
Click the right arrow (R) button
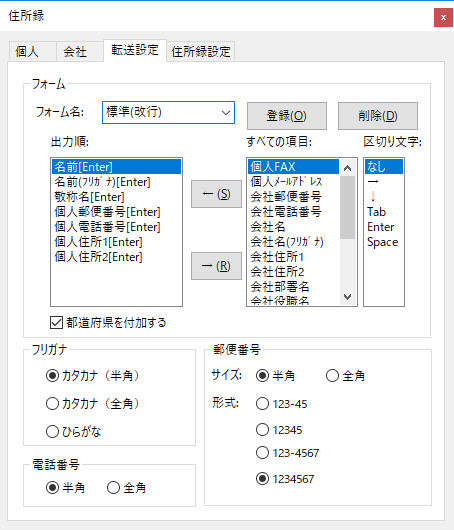click(x=216, y=266)
